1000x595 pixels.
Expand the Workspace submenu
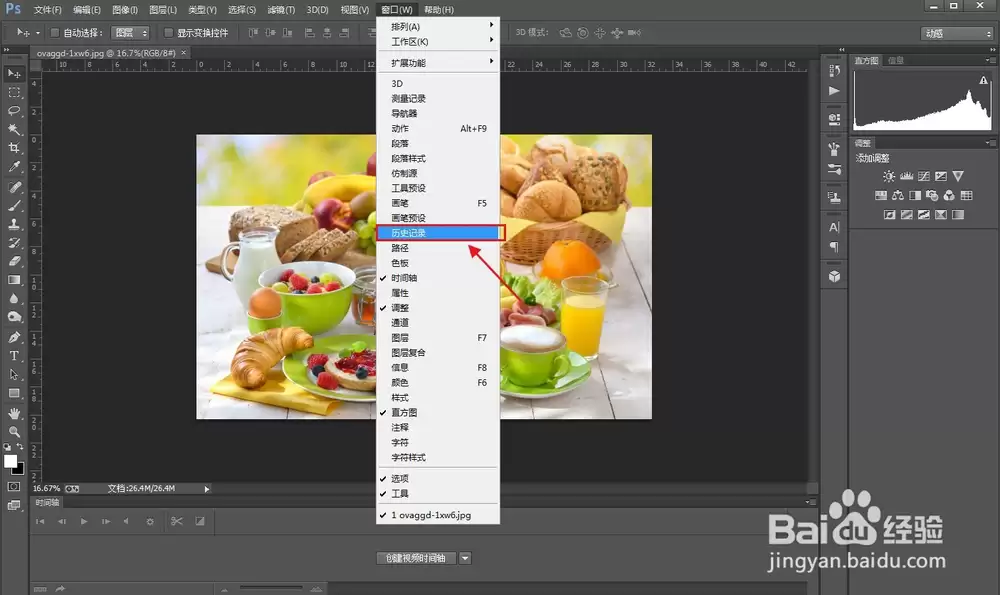(x=438, y=41)
